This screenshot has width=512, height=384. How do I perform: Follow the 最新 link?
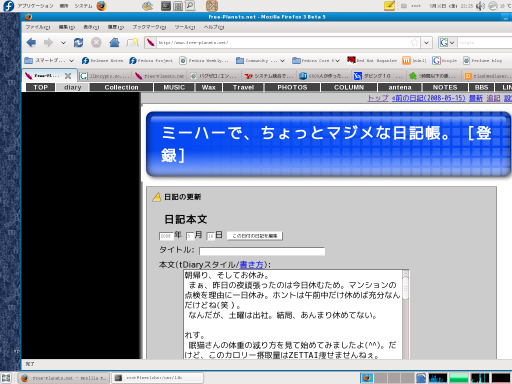tap(476, 98)
